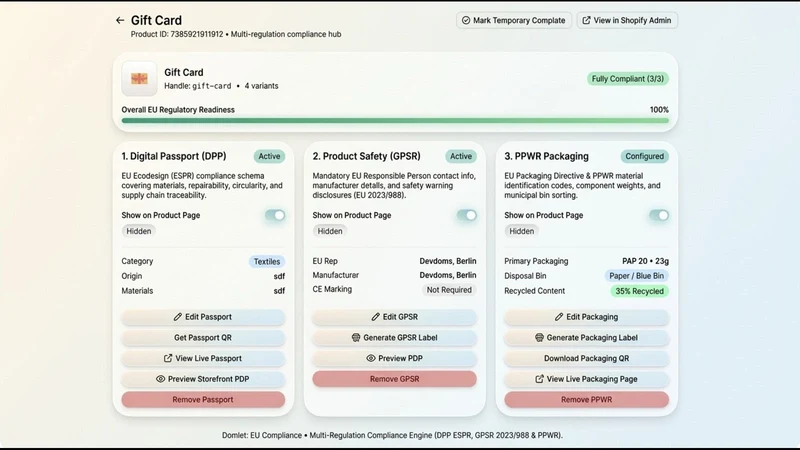Screen dimensions: 800x450
Task: Click the Configured badge on PPWR Packaging
Action: pyautogui.click(x=644, y=156)
